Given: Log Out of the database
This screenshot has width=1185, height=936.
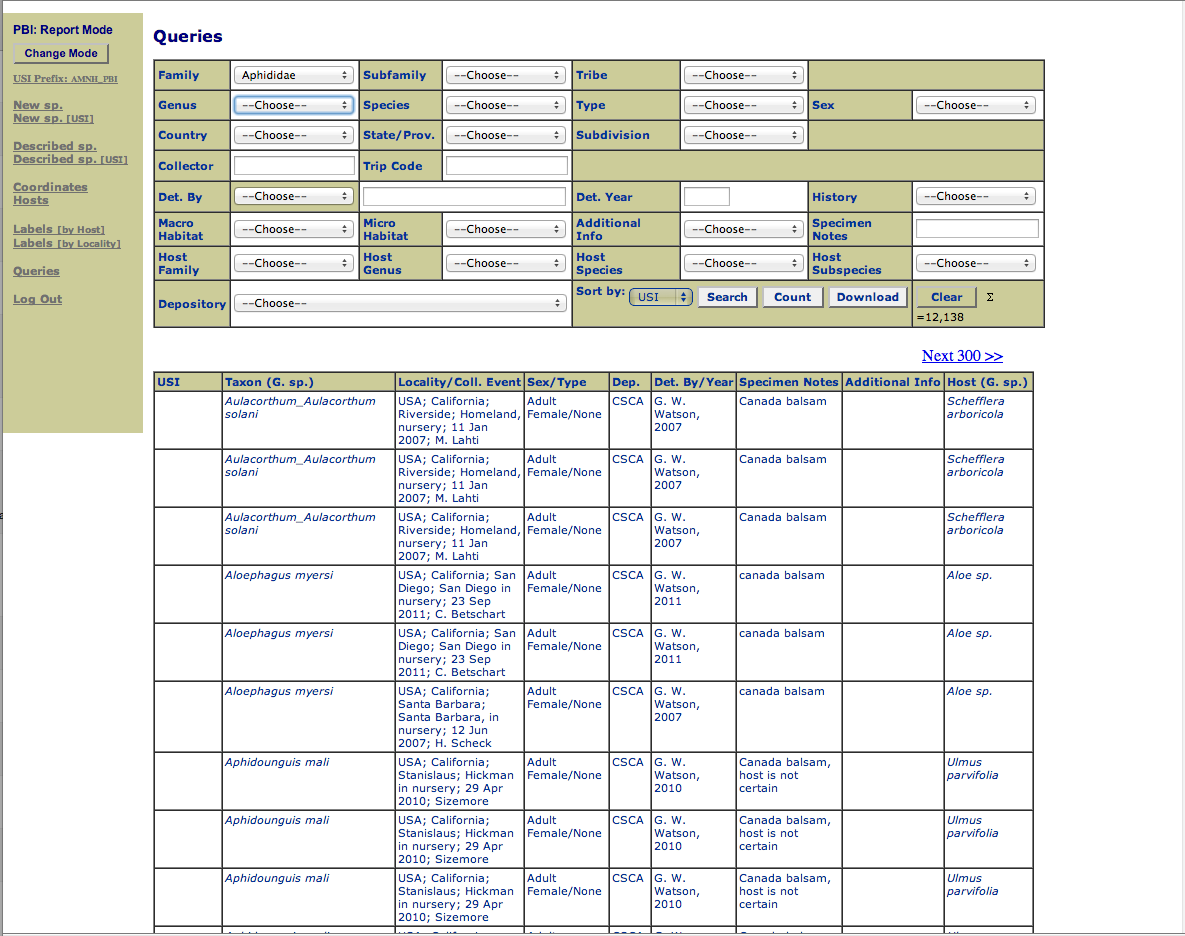Looking at the screenshot, I should [x=37, y=298].
